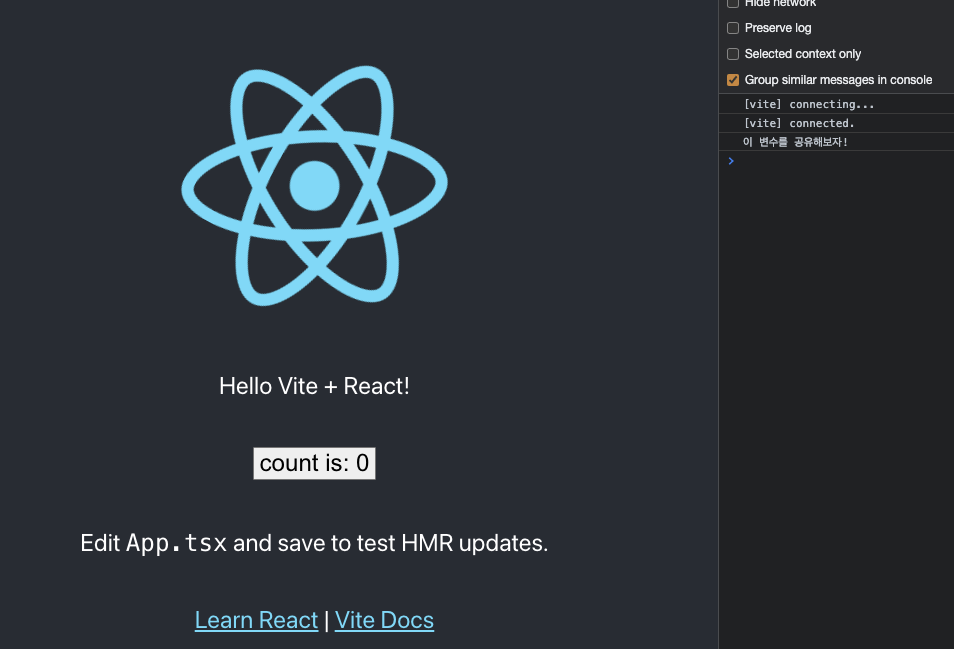Select the '[vite] connected.' console message

pyautogui.click(x=836, y=123)
